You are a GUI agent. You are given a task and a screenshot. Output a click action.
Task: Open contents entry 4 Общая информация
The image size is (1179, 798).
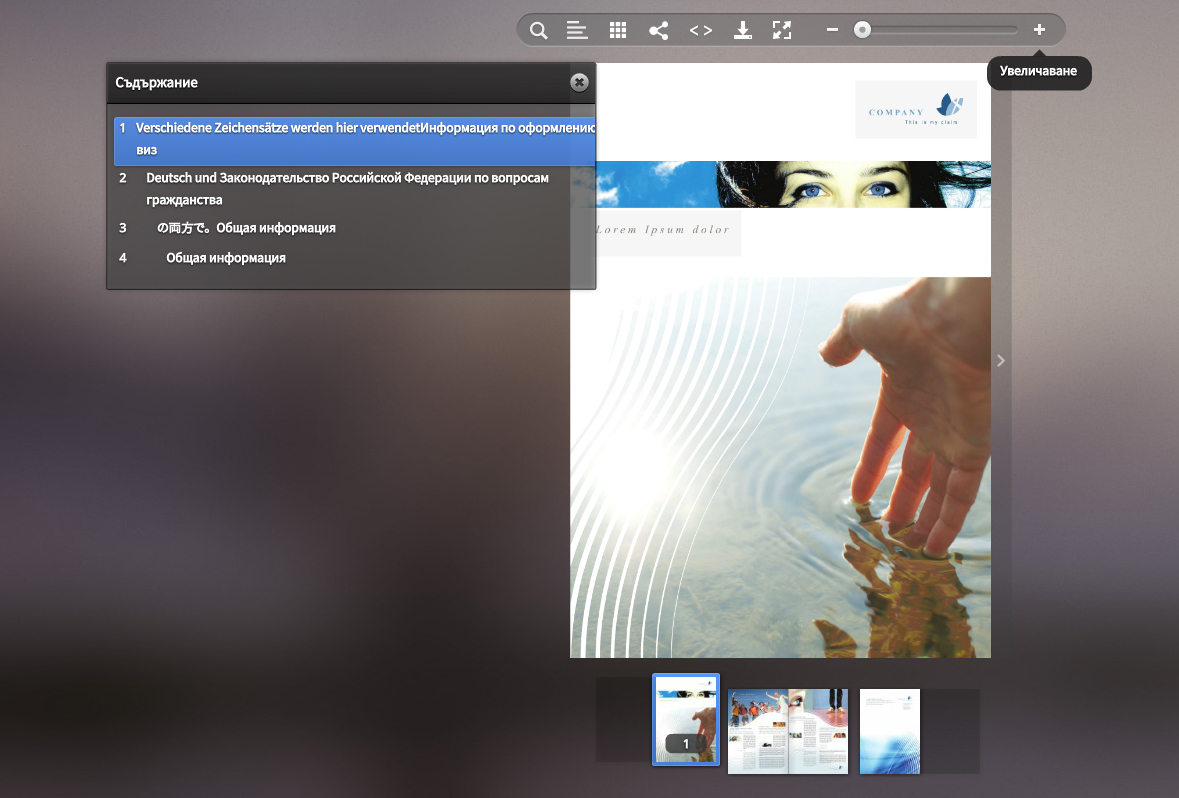coord(225,258)
